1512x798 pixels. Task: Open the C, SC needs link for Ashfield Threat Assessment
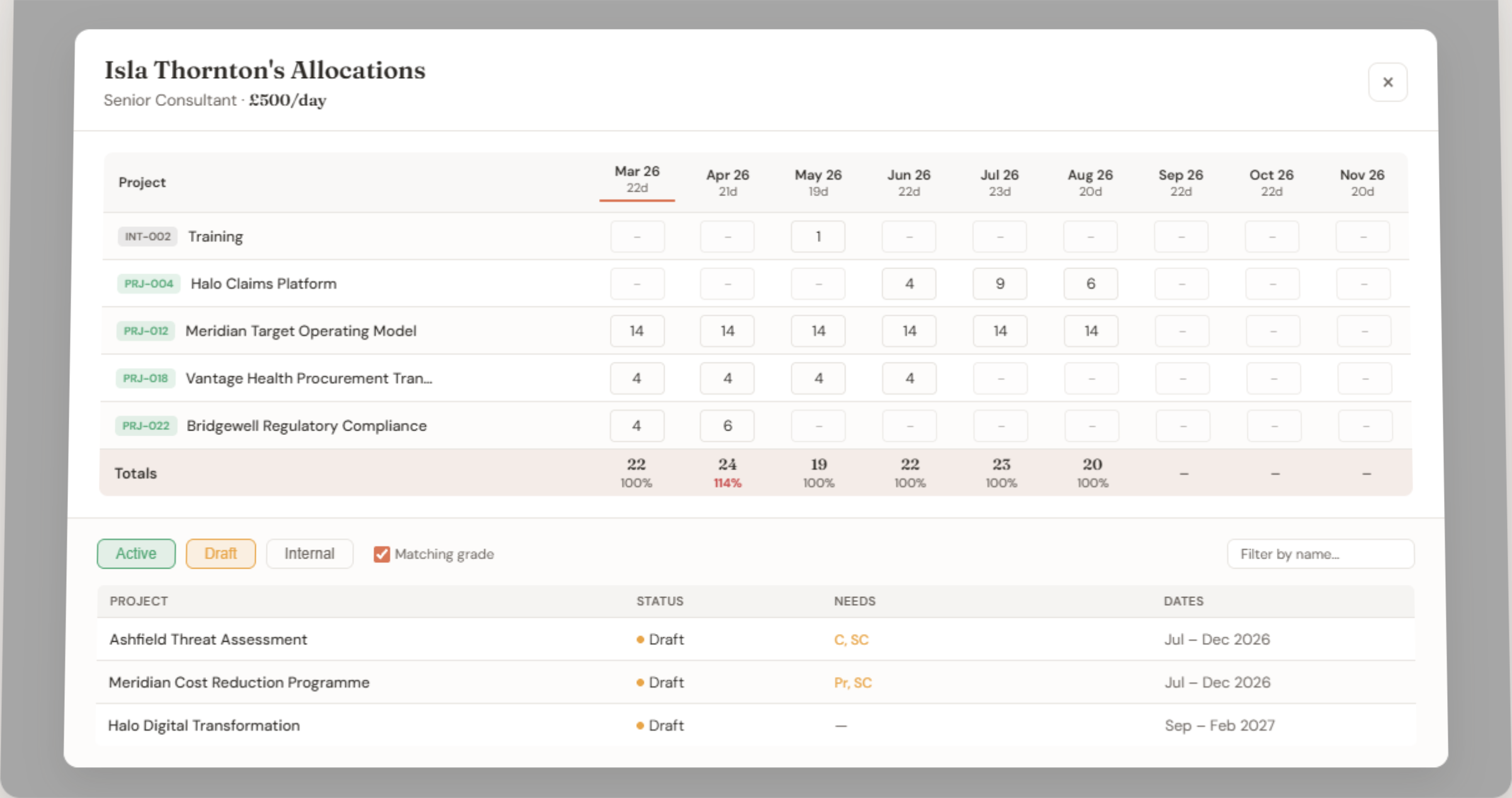pyautogui.click(x=852, y=639)
